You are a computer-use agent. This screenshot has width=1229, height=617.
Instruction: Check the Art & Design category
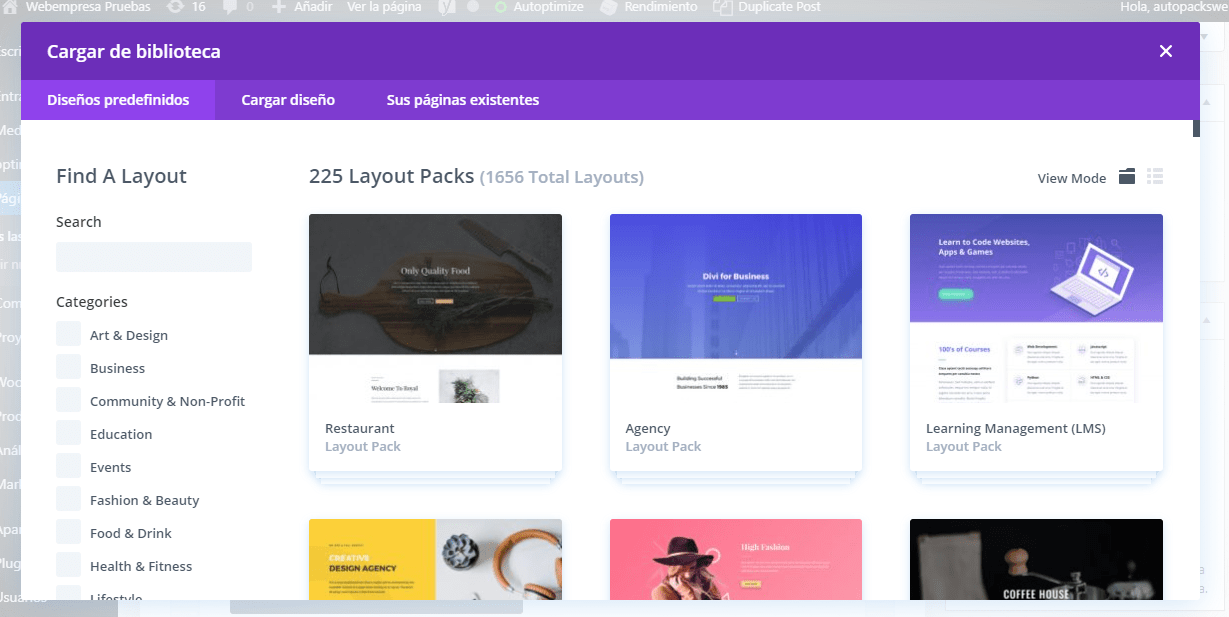(68, 335)
